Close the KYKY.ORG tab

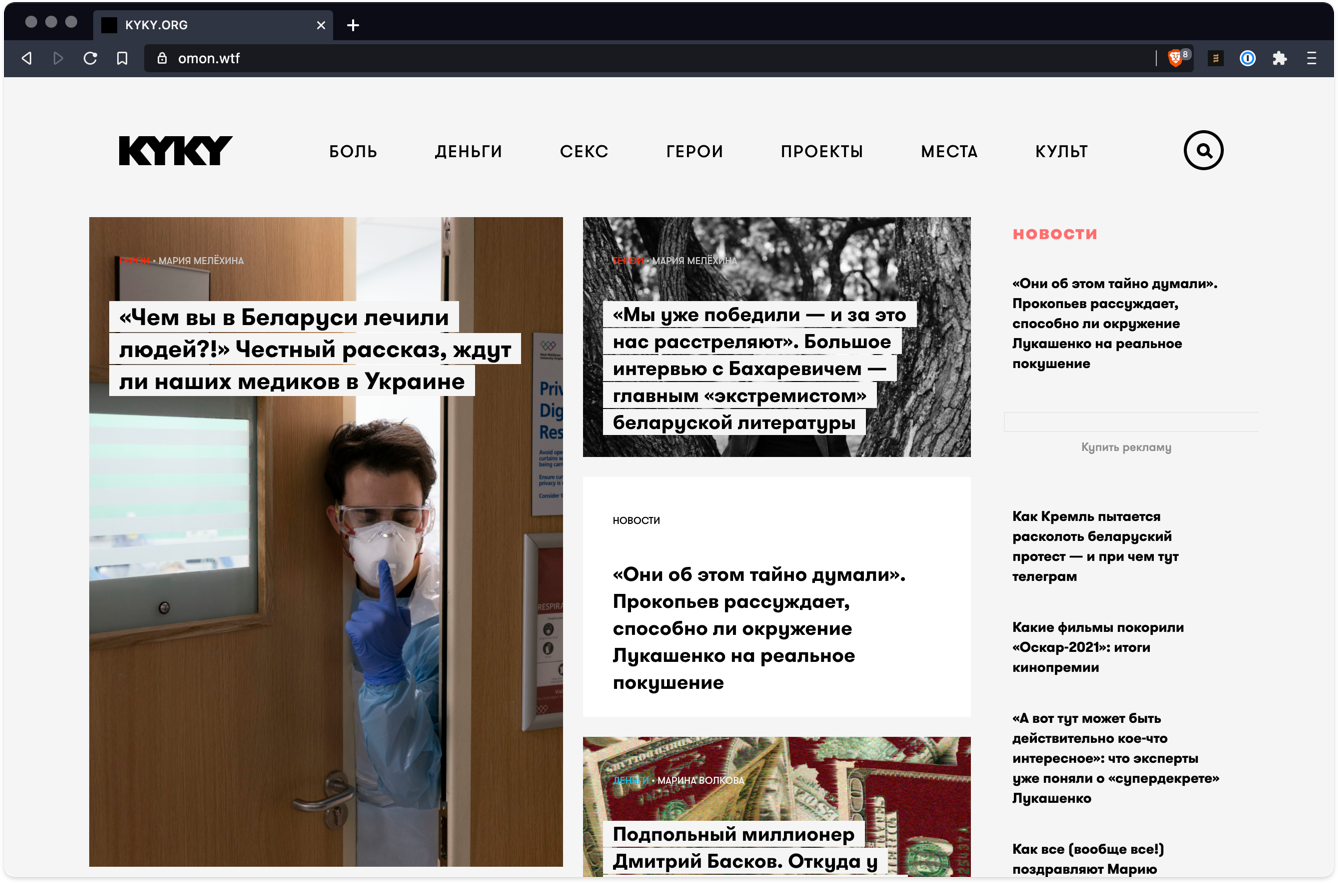tap(321, 25)
